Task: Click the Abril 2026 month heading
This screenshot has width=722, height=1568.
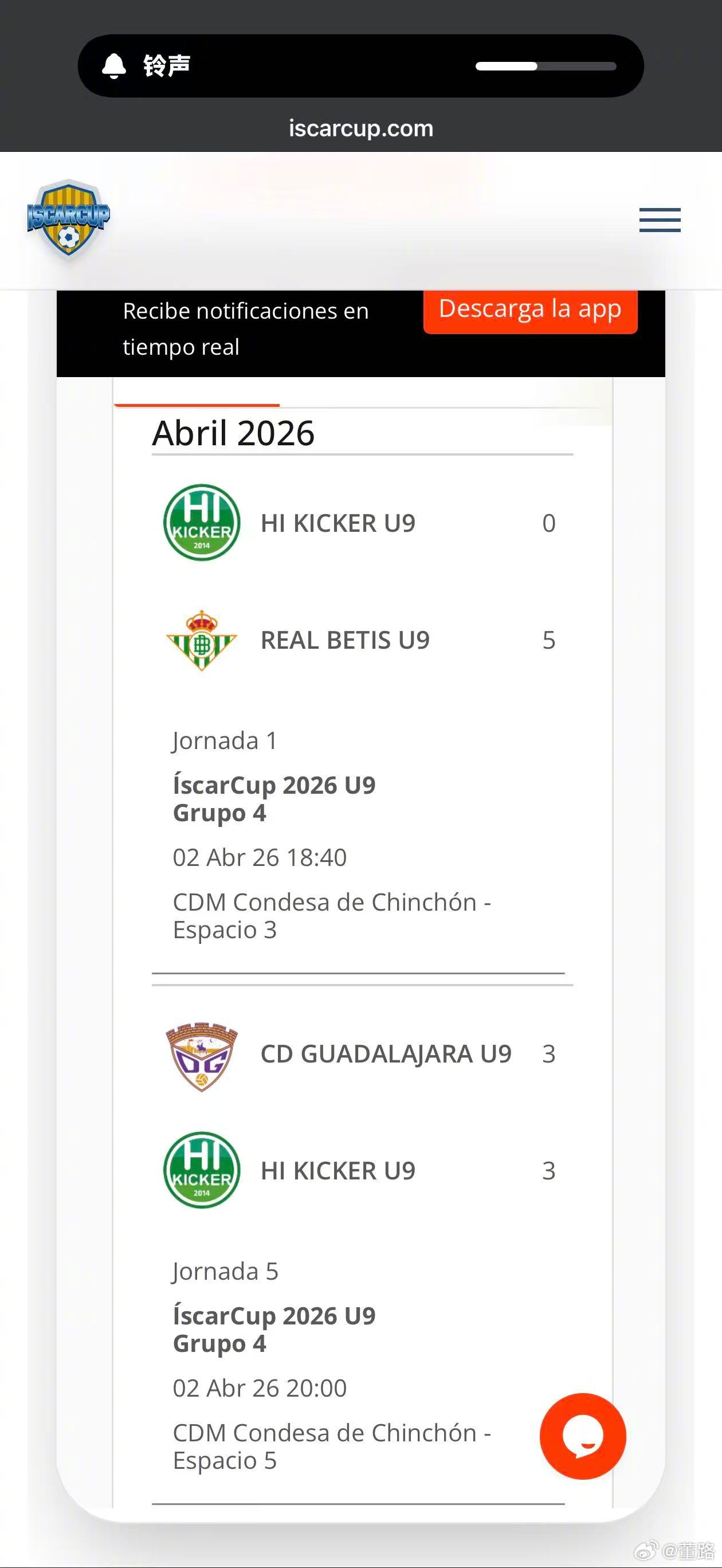Action: point(233,433)
